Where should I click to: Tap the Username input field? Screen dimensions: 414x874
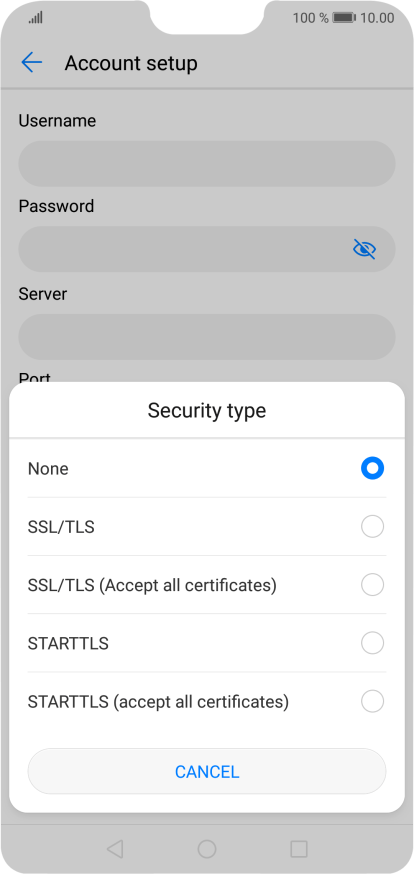207,163
